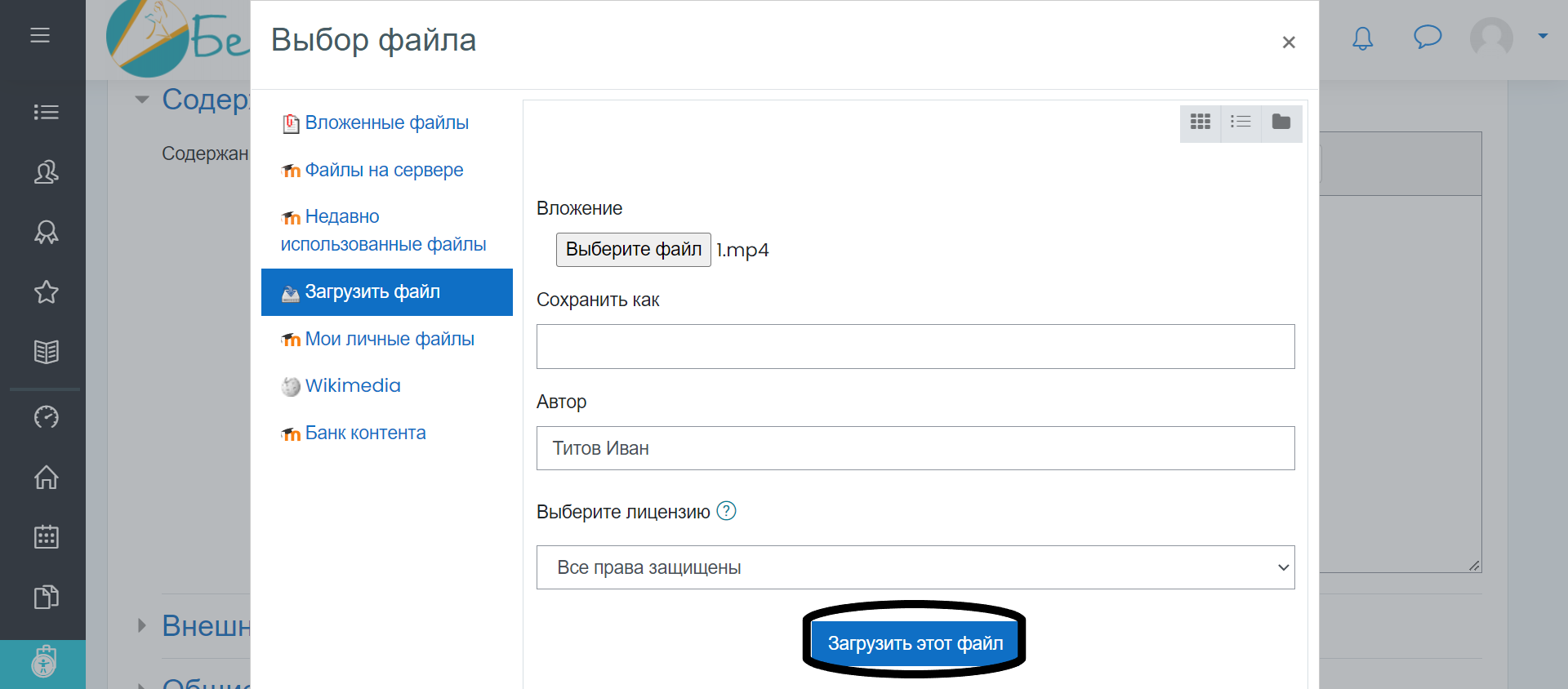Expand the 'Внешн...' section triangle
Screen dimensions: 1568x689
[x=142, y=626]
